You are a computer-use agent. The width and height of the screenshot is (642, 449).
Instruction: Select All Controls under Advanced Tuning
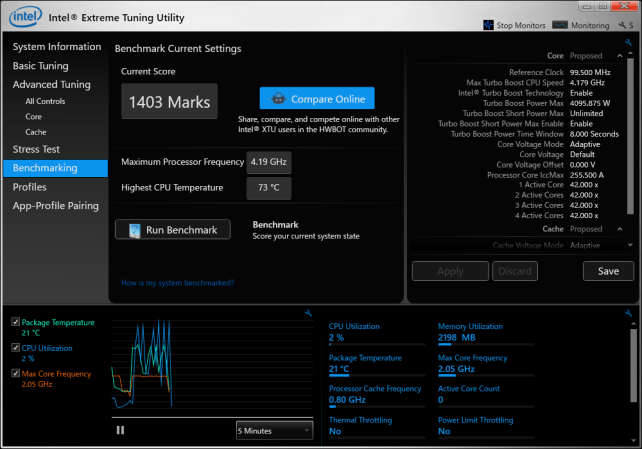pos(45,101)
